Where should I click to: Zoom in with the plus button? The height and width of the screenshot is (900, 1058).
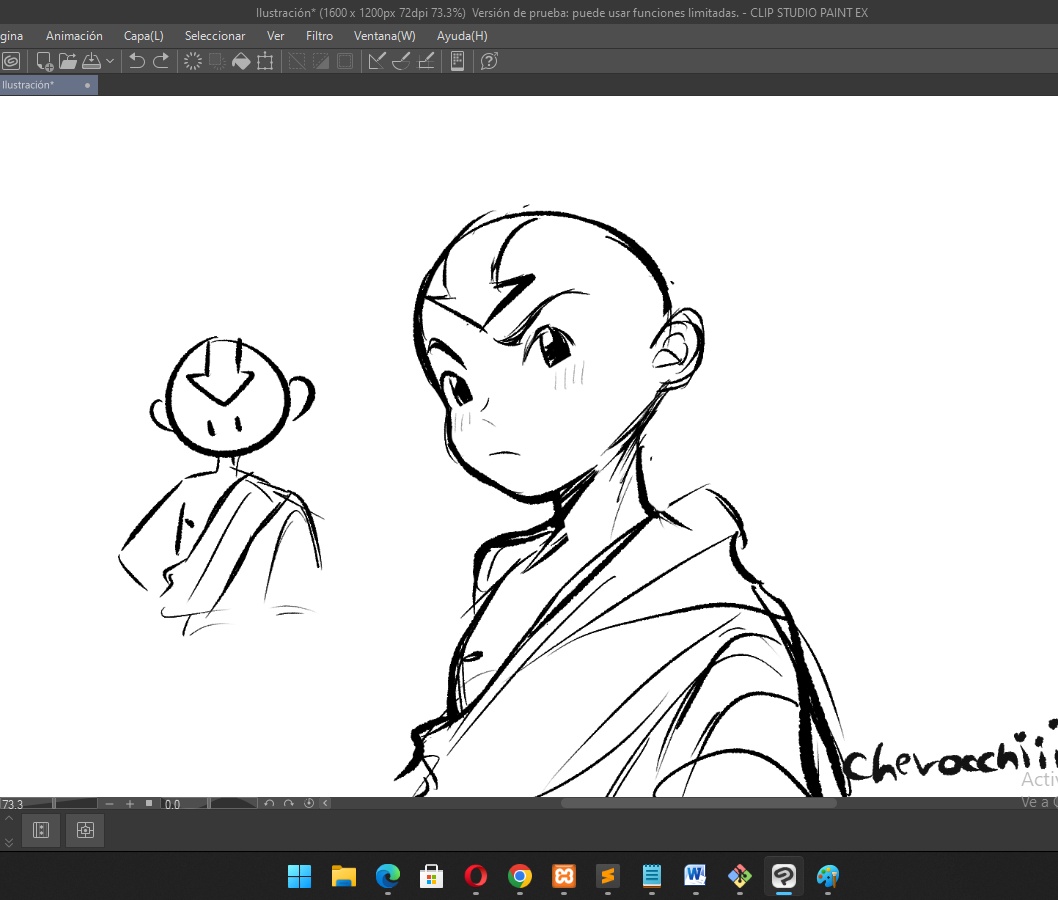point(130,804)
